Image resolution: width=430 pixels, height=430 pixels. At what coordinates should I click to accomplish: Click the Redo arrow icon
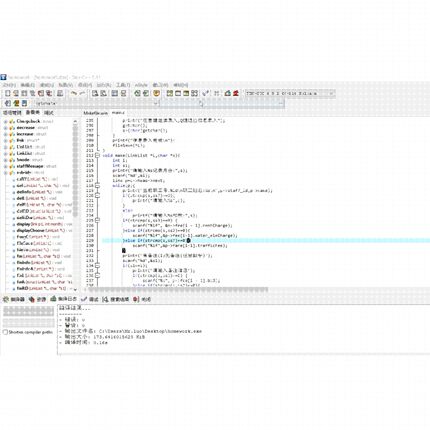click(82, 93)
